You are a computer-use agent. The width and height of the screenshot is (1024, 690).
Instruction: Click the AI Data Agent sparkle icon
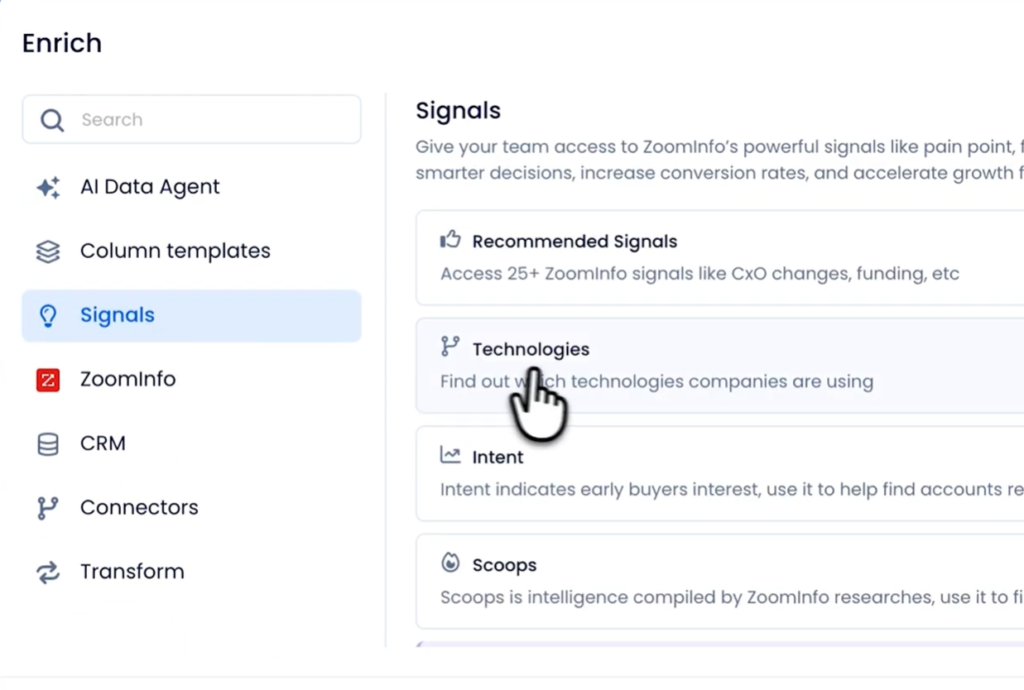(48, 187)
